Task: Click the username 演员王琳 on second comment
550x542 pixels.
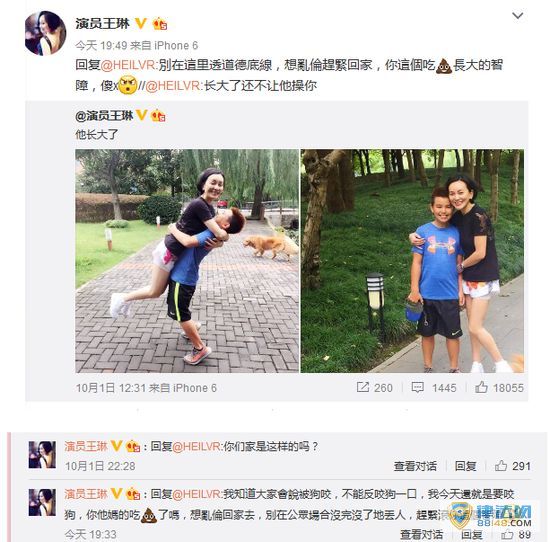Action: pos(86,494)
